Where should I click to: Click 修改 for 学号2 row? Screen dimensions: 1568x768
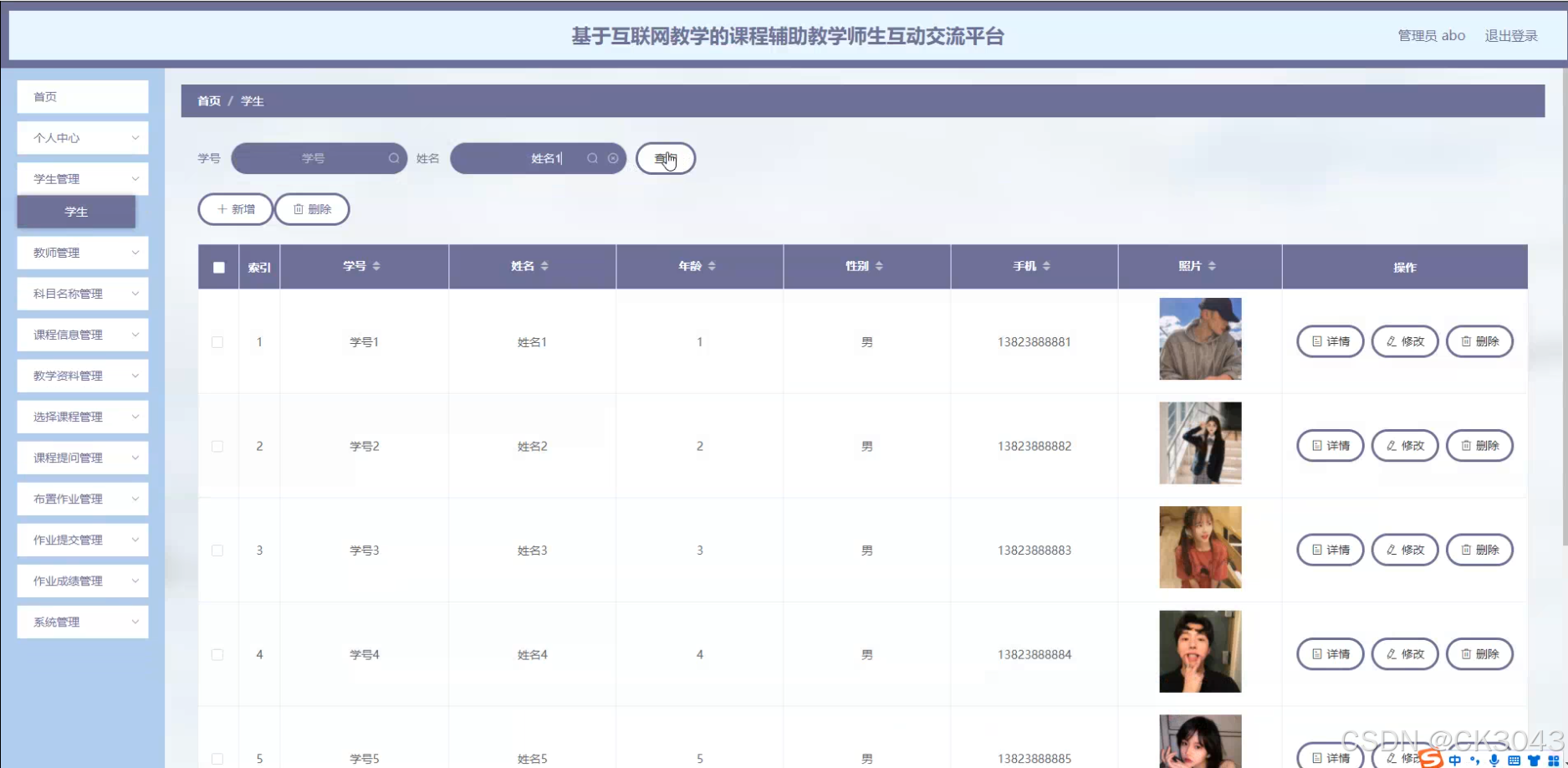pos(1405,446)
